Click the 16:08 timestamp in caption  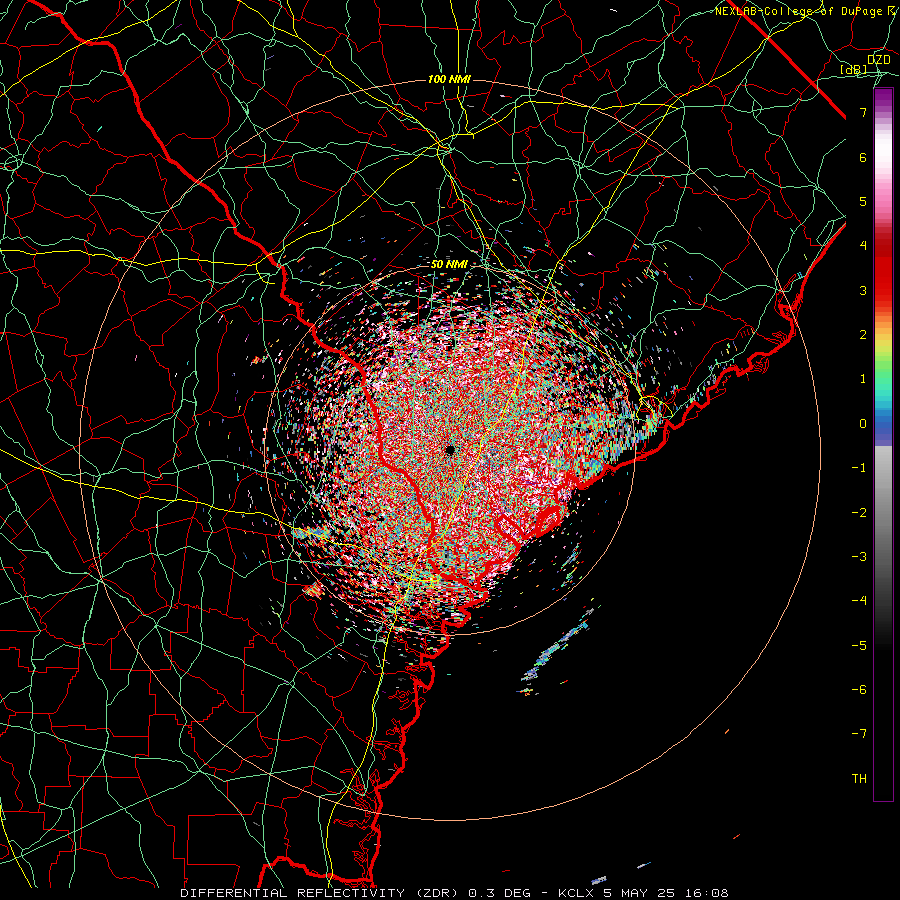pos(708,893)
